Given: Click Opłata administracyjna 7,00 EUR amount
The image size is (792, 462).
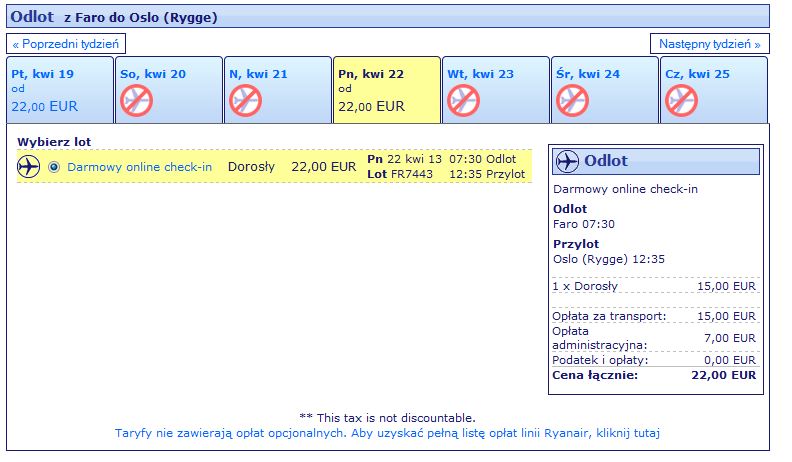Looking at the screenshot, I should click(x=730, y=338).
